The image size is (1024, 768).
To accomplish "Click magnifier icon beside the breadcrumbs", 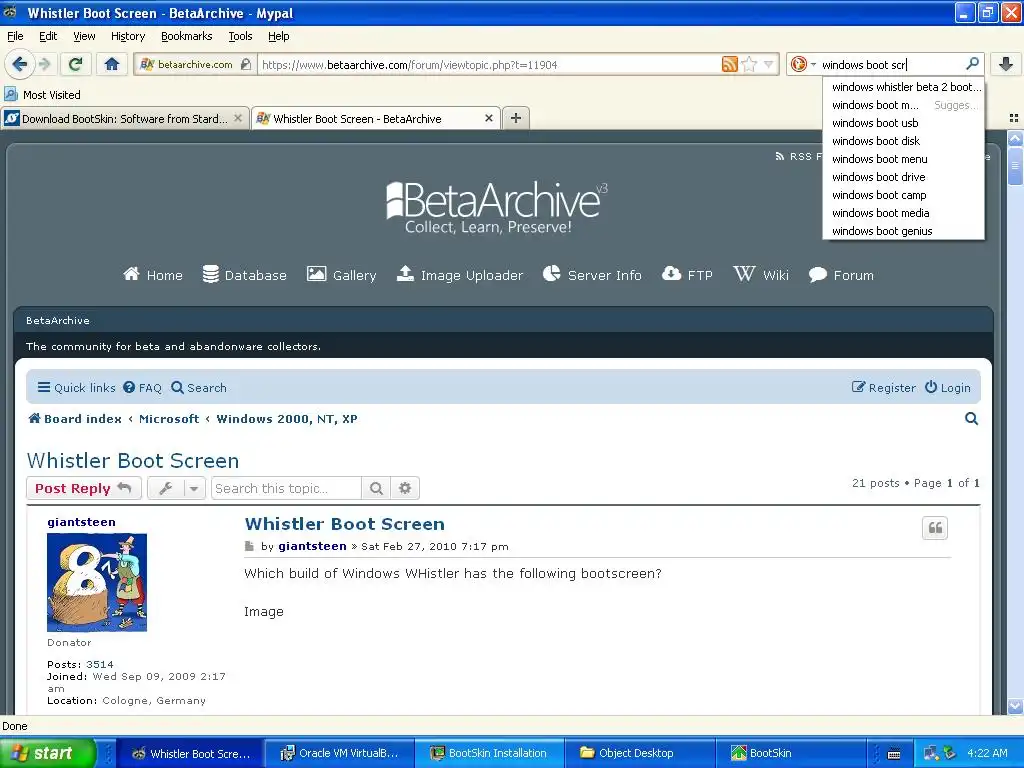I will coord(971,419).
